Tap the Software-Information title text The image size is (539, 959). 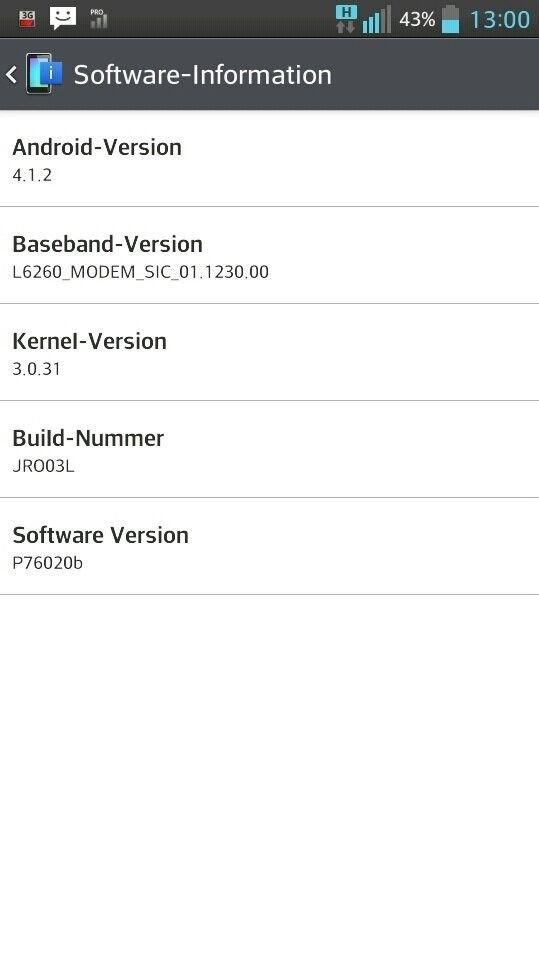[x=203, y=75]
